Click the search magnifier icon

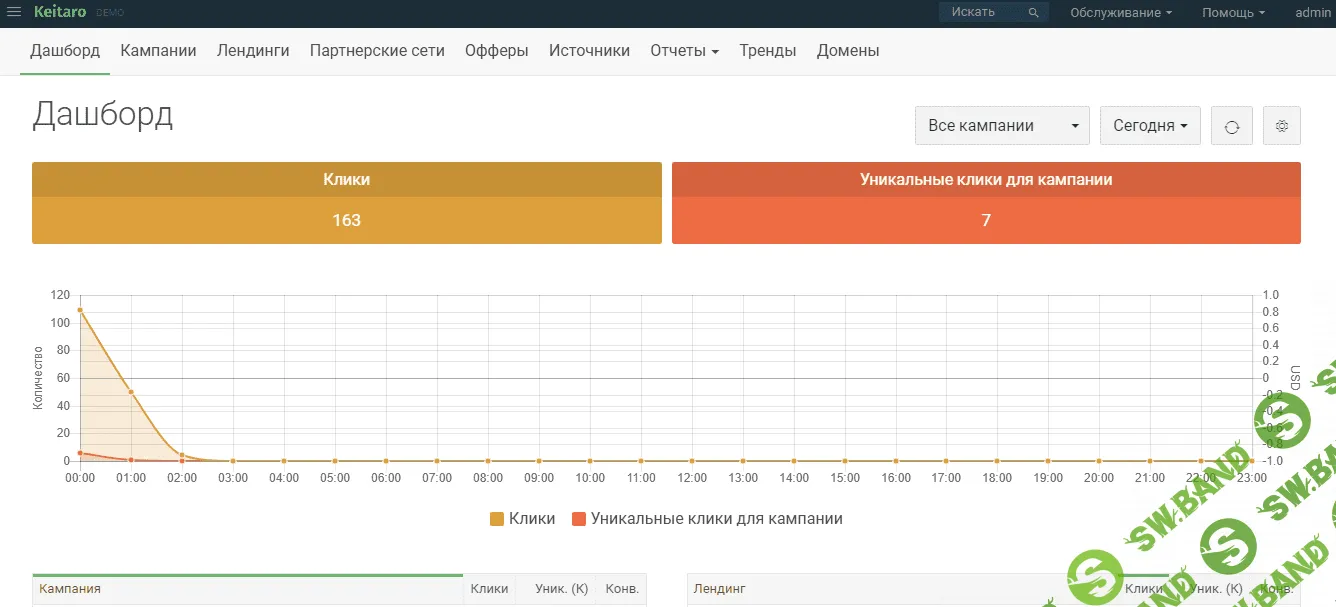(1034, 13)
